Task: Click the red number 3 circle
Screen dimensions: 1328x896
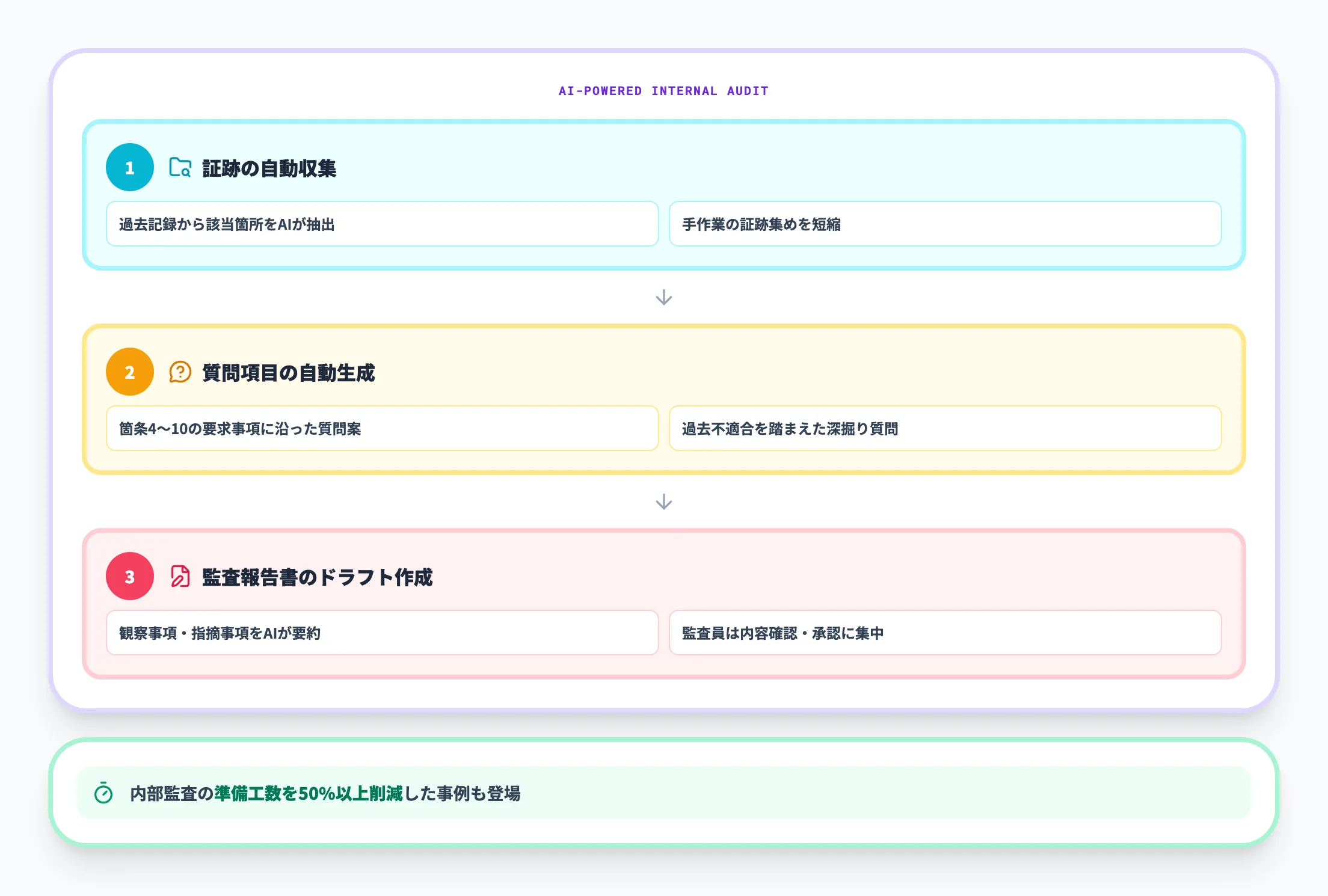Action: point(130,577)
